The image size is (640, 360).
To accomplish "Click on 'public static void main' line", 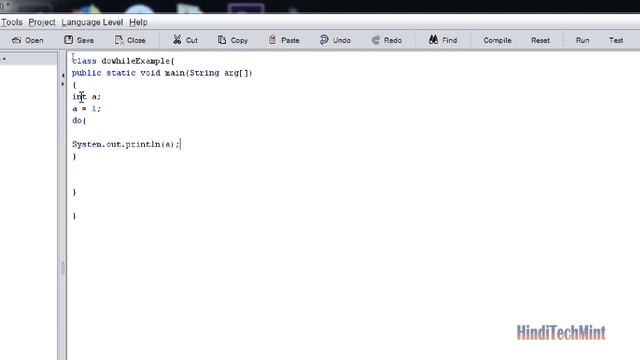I will tap(162, 73).
